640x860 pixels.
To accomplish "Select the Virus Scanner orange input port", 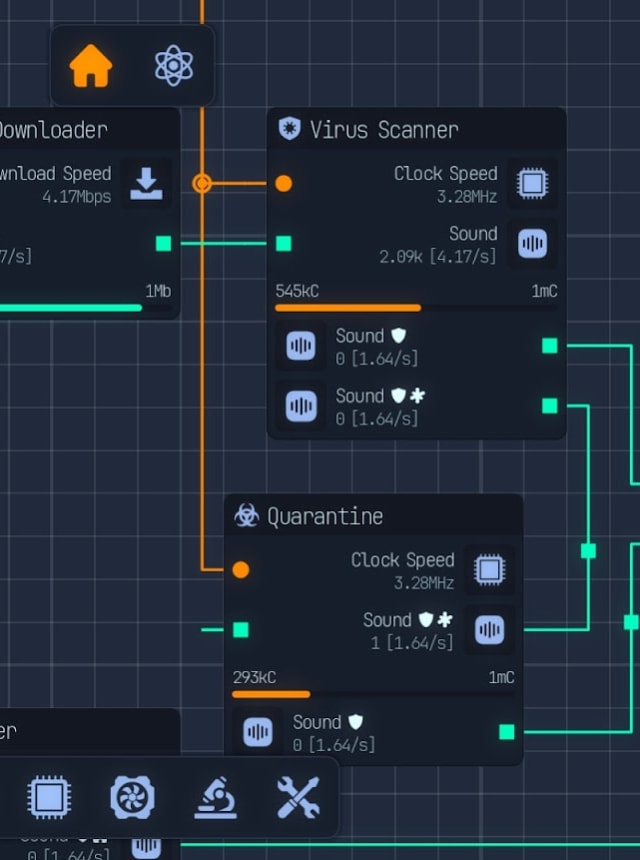I will point(284,184).
